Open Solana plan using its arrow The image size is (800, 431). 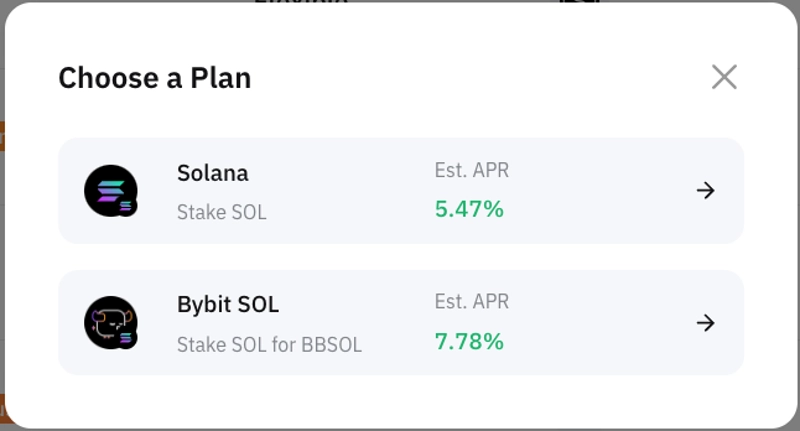(x=706, y=190)
